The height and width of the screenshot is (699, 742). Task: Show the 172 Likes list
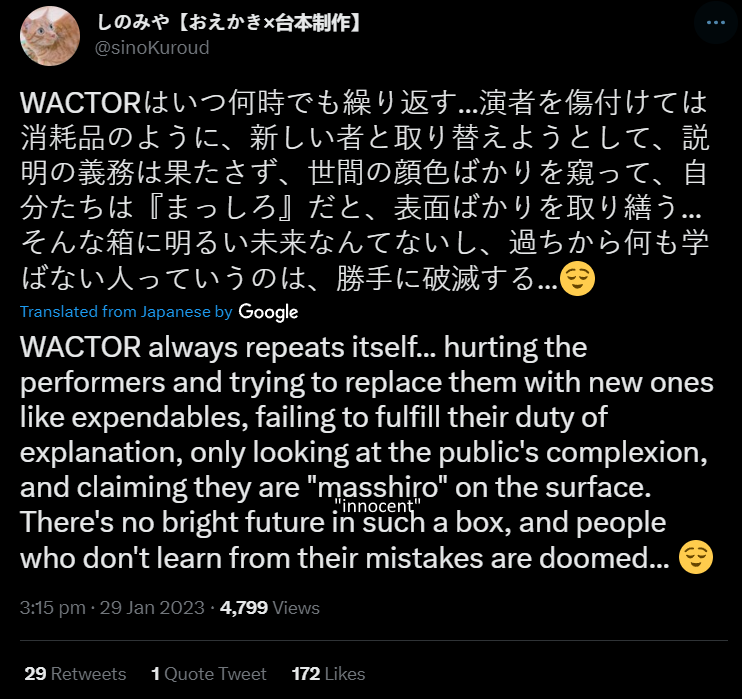coord(328,674)
